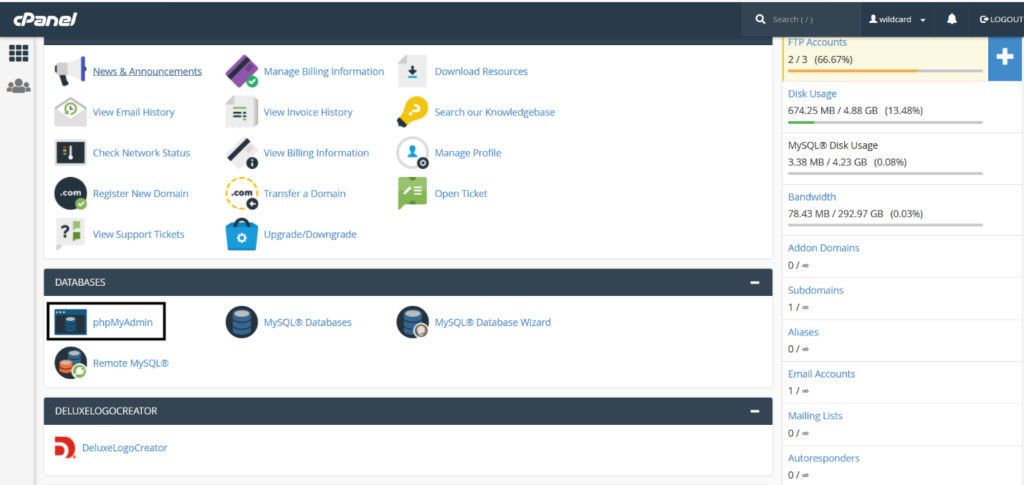The width and height of the screenshot is (1024, 485).
Task: Click LOGOUT button in header
Action: [1001, 20]
